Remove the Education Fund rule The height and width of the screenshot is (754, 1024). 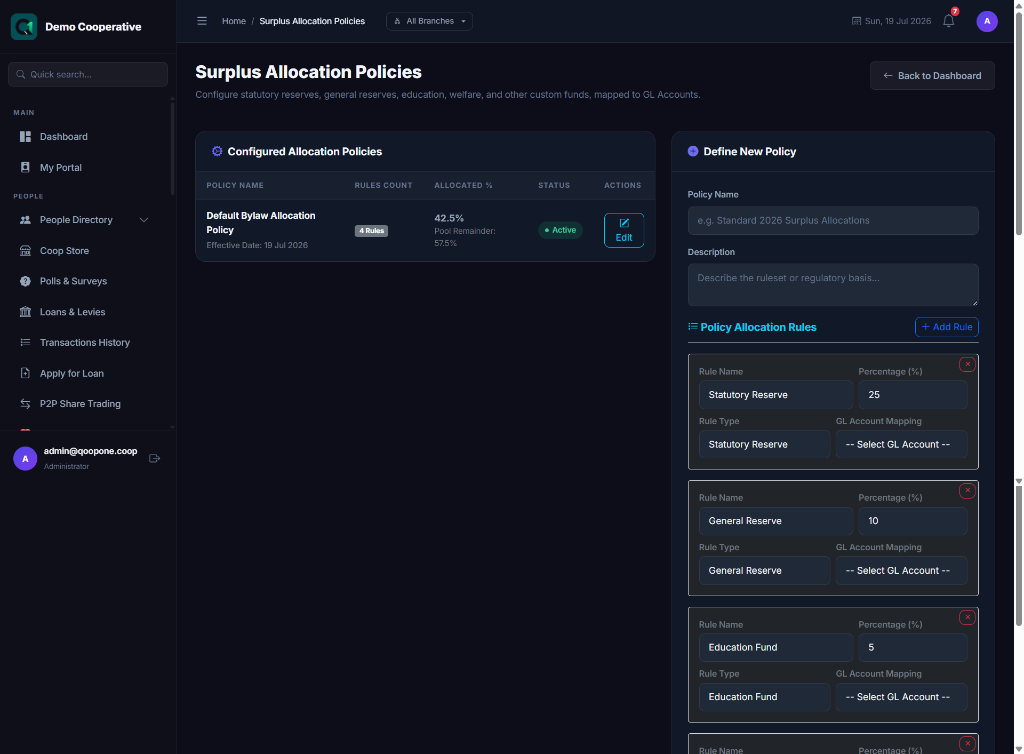(967, 617)
